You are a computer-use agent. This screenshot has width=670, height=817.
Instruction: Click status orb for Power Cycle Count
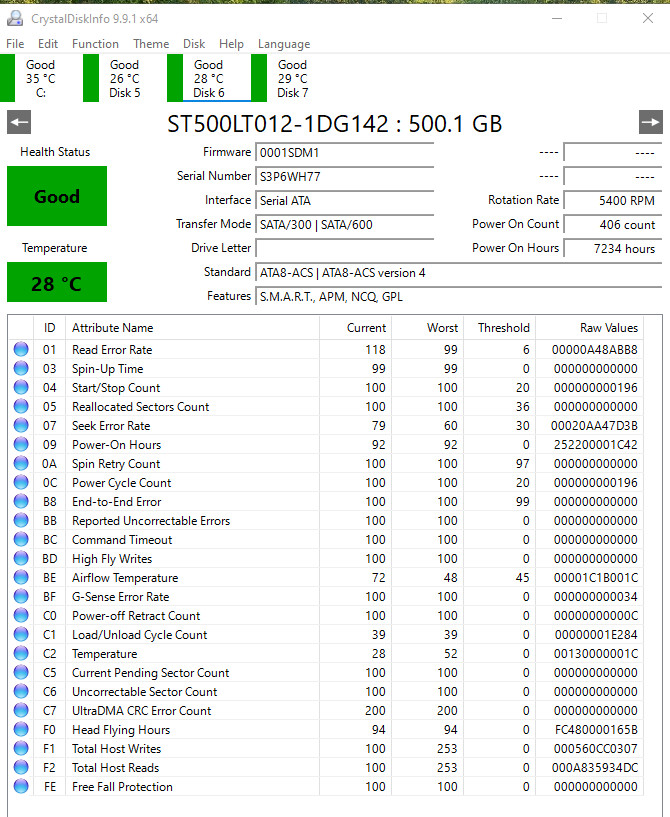(21, 482)
